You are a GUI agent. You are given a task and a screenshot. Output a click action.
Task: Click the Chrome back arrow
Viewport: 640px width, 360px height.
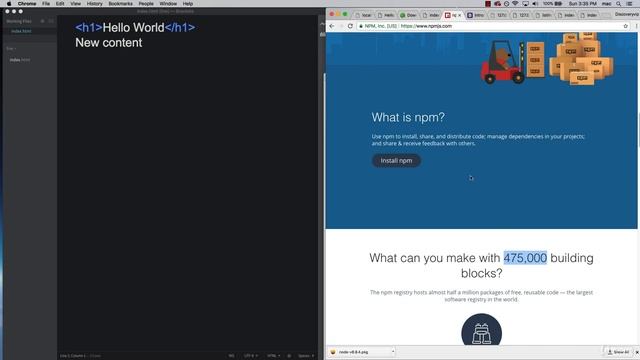coord(332,26)
